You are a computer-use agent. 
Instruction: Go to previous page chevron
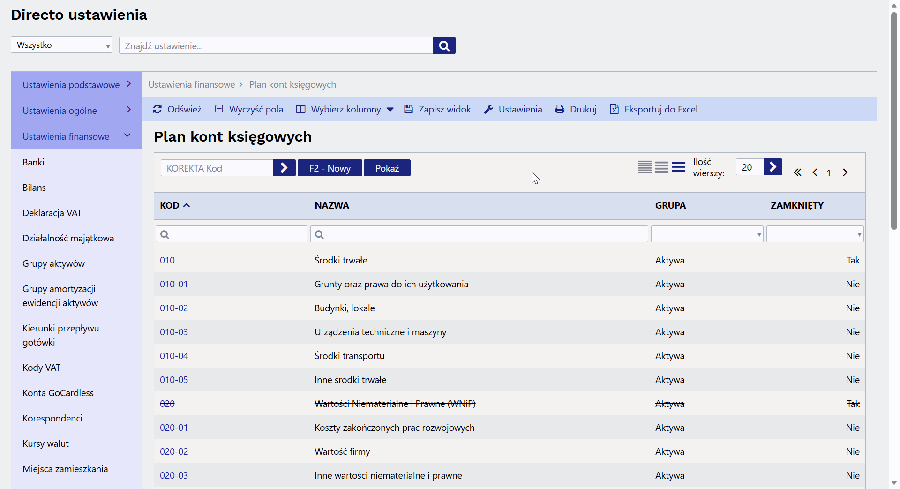click(x=815, y=172)
